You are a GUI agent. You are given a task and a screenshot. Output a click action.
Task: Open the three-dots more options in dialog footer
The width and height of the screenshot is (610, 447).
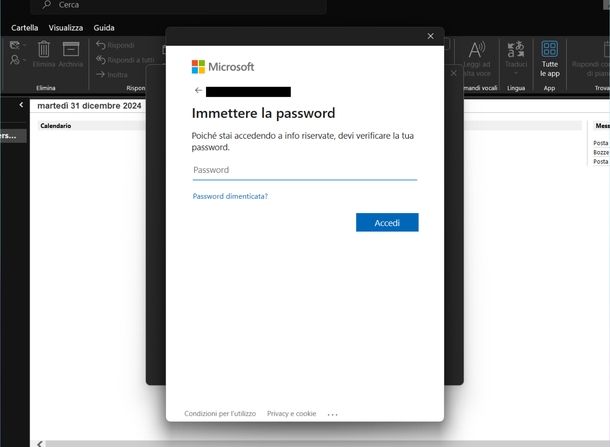pos(333,414)
